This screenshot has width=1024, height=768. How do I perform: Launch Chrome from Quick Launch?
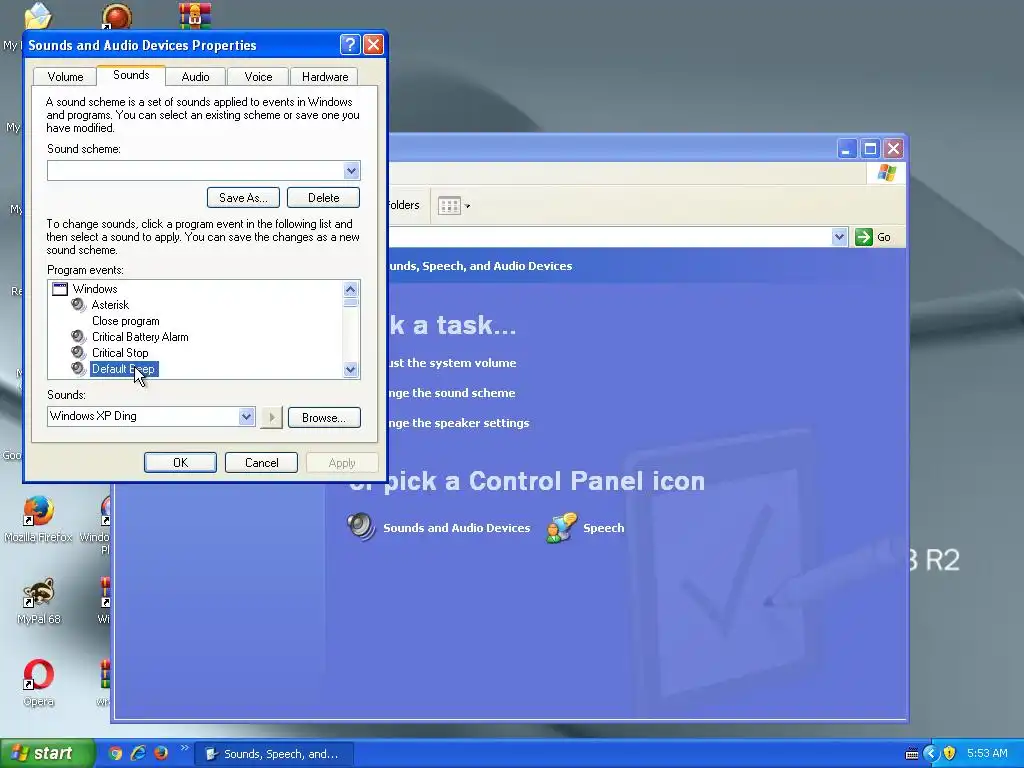(115, 754)
